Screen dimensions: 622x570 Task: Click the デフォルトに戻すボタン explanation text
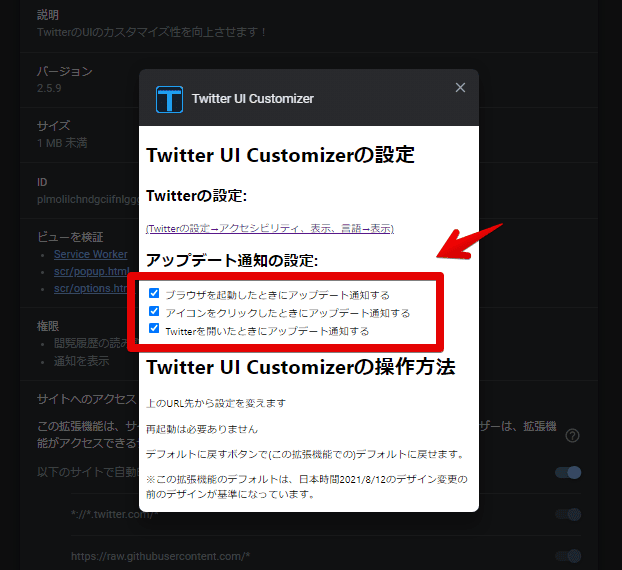pos(305,454)
